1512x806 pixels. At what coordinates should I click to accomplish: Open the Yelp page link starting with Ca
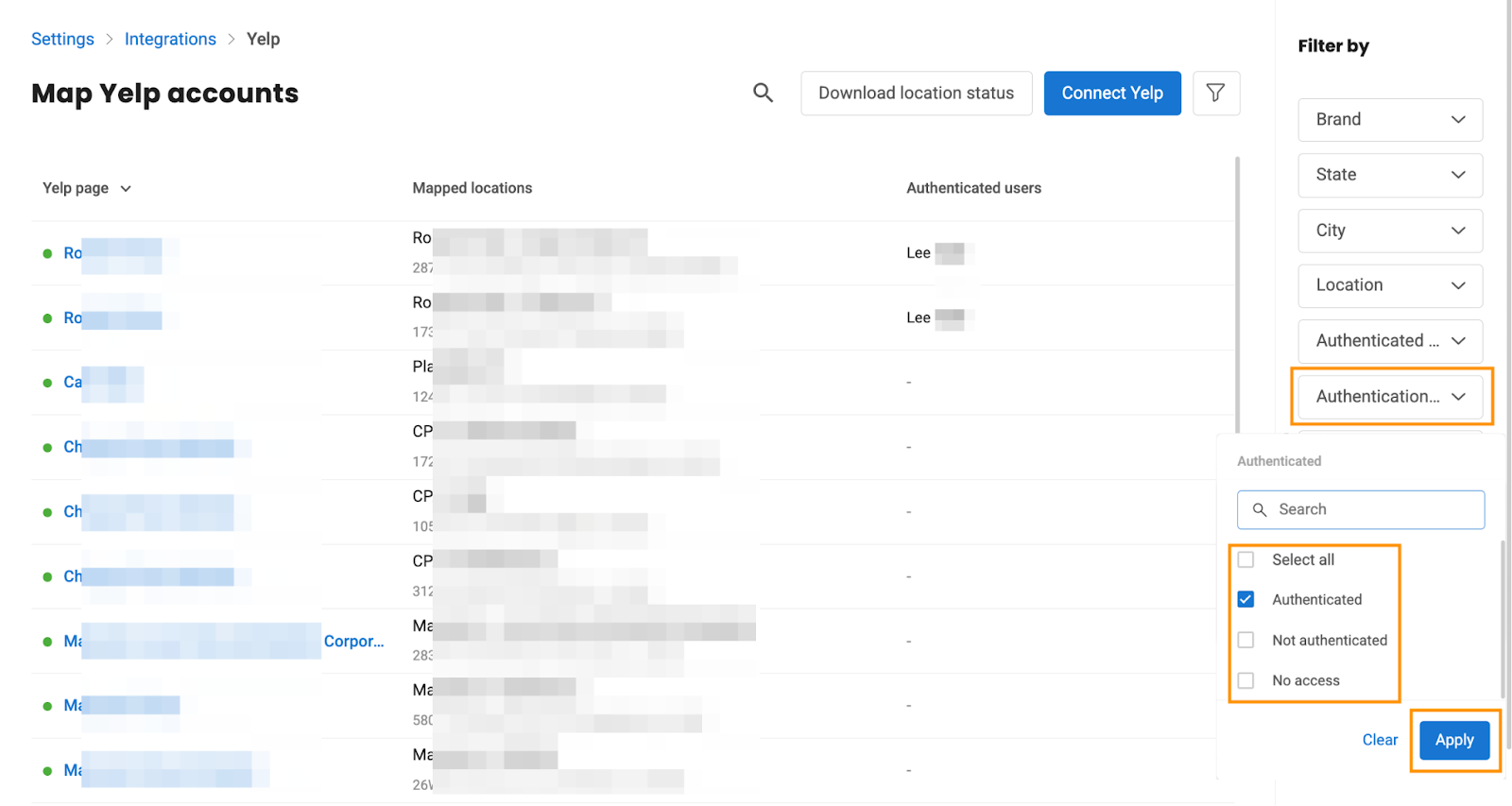(103, 383)
